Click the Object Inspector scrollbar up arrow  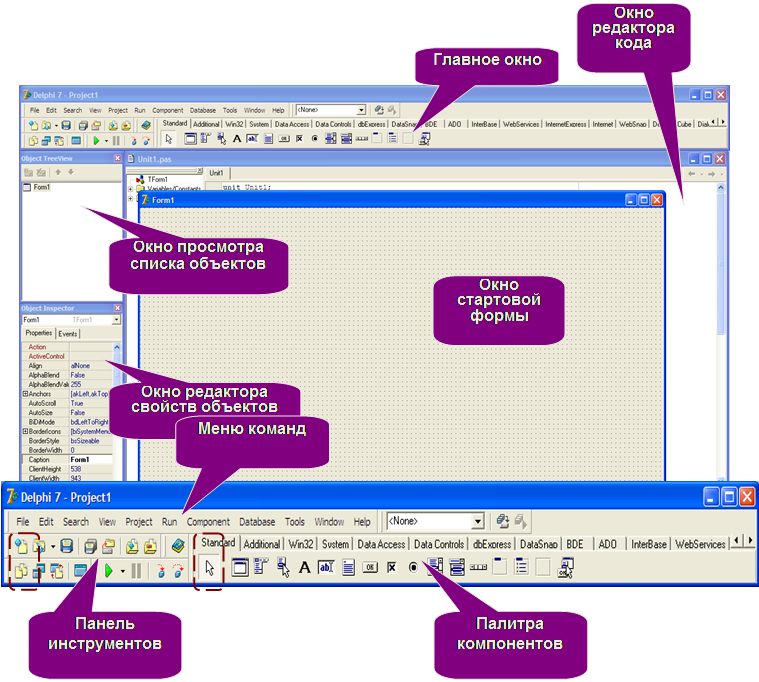(117, 347)
